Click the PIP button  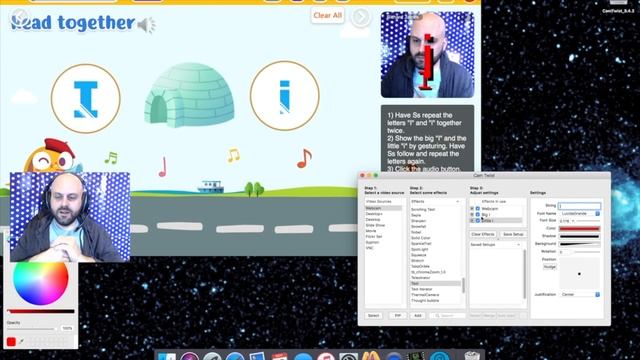(397, 316)
